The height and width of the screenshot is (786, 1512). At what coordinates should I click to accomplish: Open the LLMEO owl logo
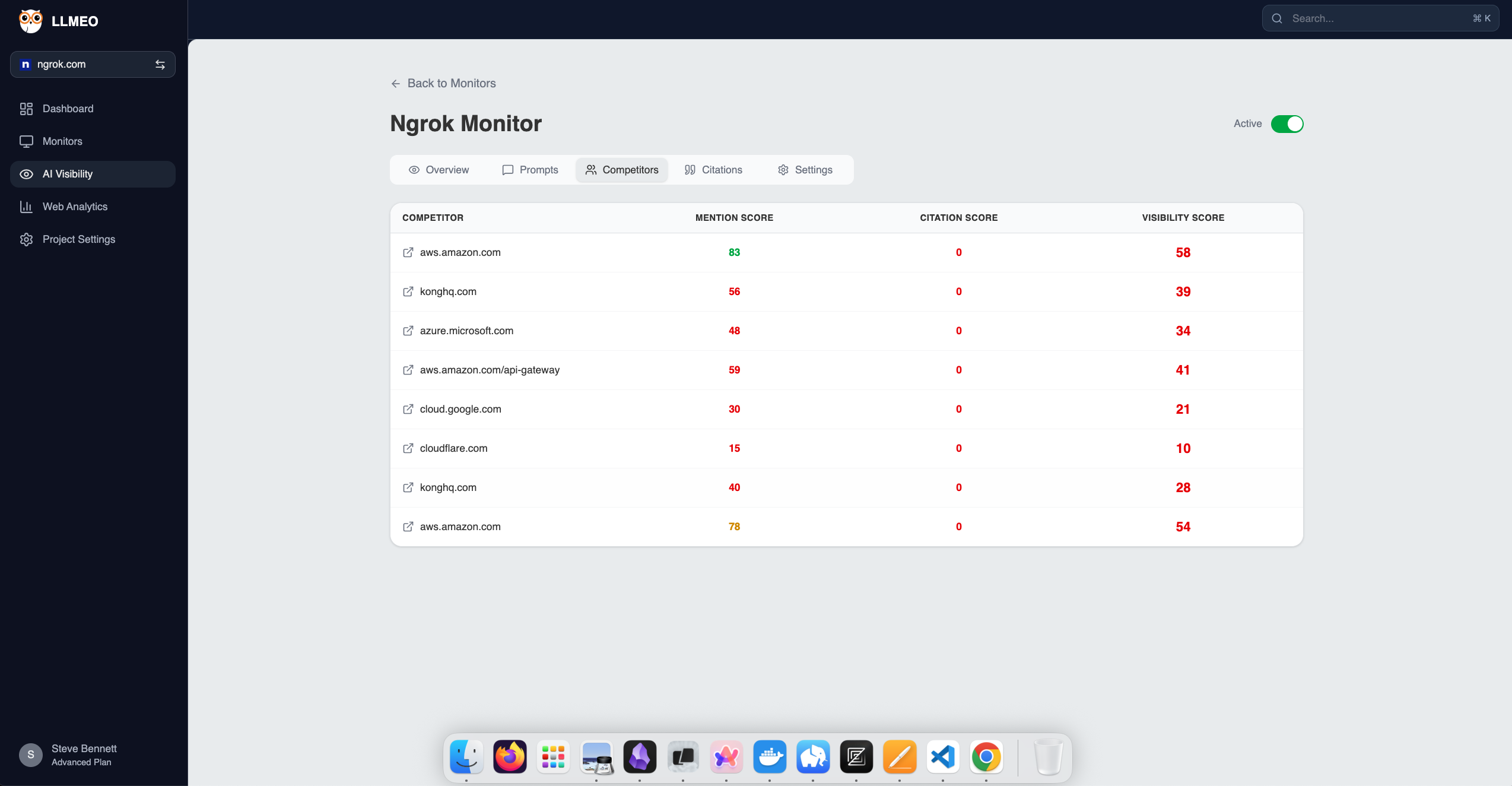(x=30, y=21)
